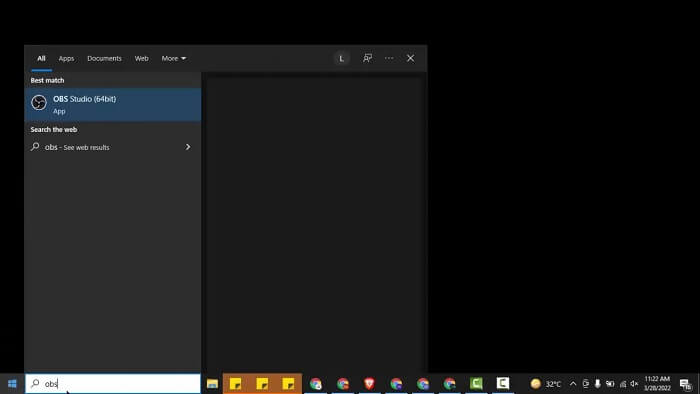This screenshot has height=394, width=700.
Task: Open the white Camtasia recorder taskbar icon
Action: (x=503, y=384)
